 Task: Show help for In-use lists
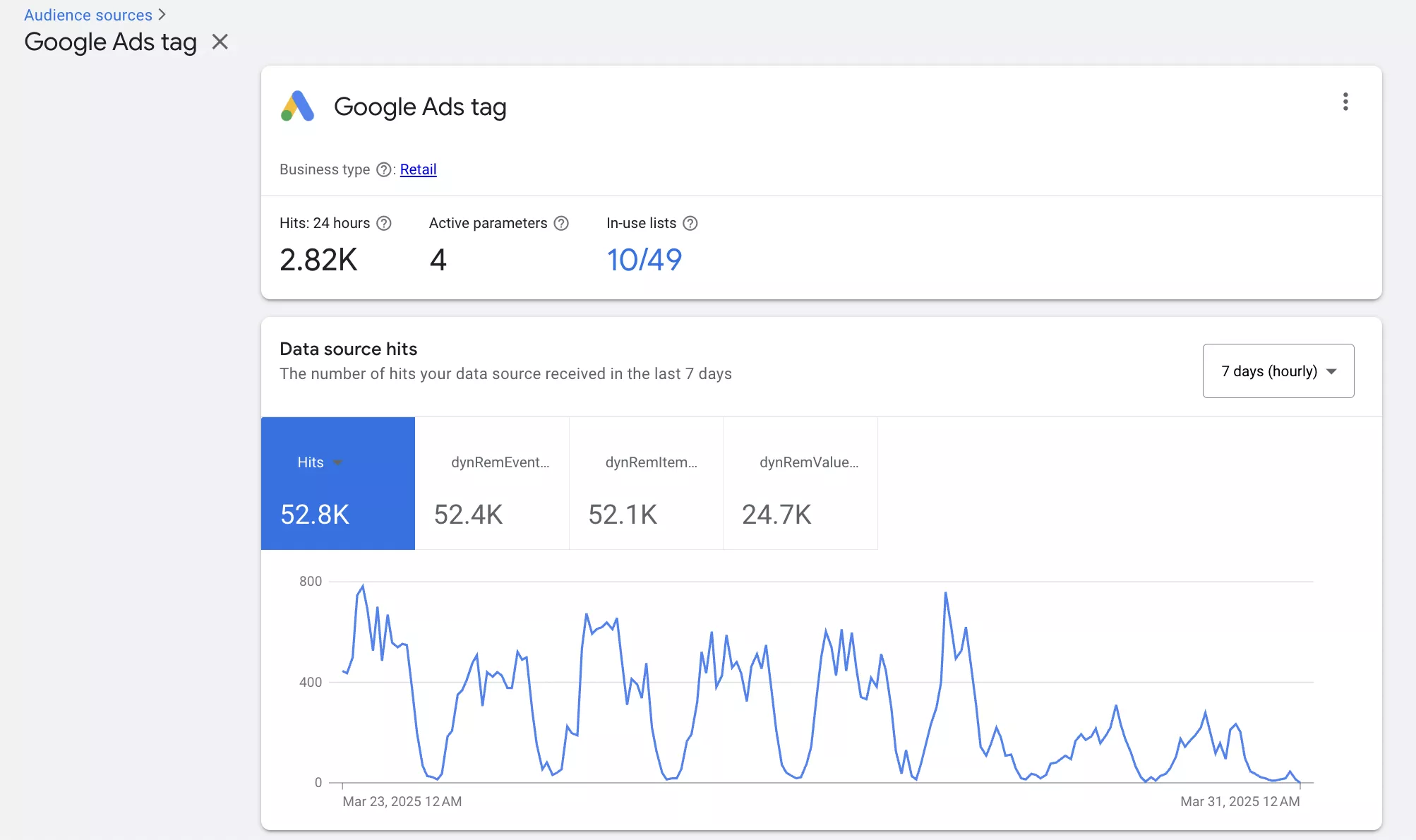pyautogui.click(x=690, y=223)
